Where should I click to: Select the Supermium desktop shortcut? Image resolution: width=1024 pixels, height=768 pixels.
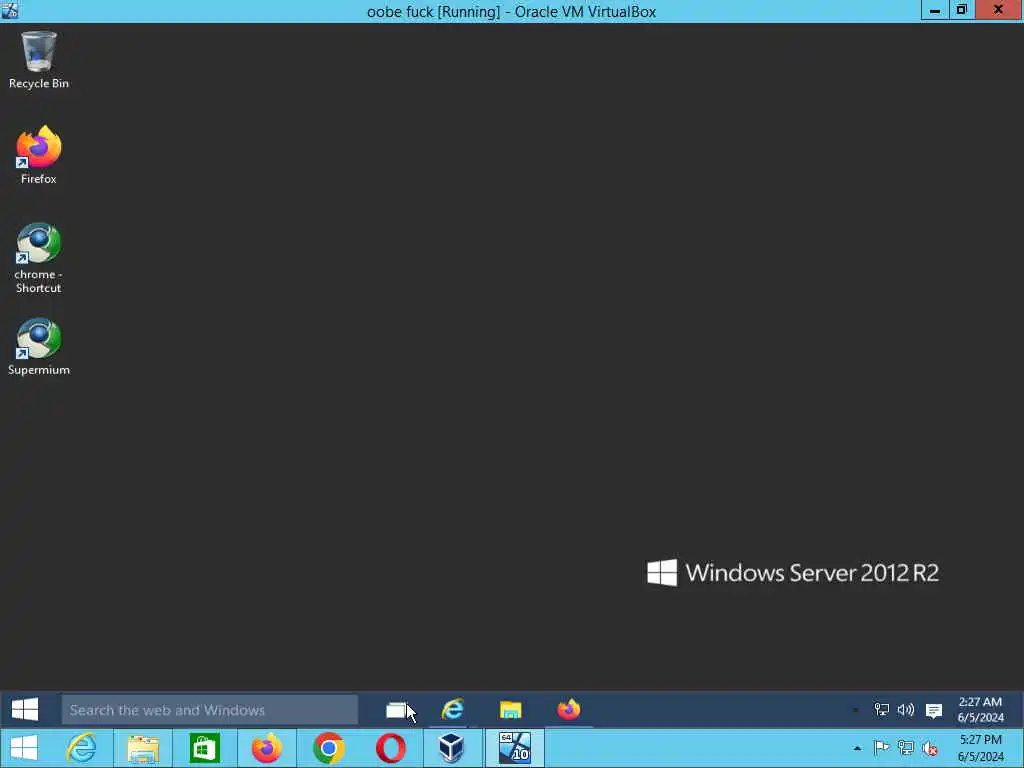(x=39, y=347)
